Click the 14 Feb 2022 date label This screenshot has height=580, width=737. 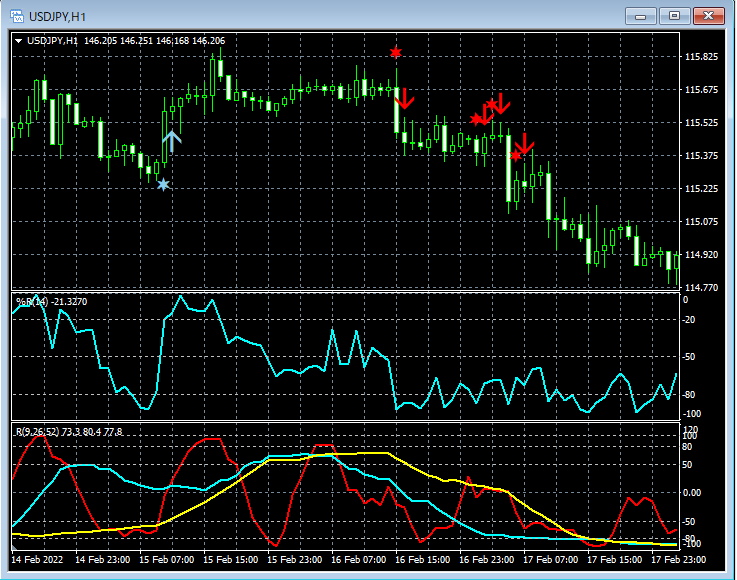coord(39,560)
